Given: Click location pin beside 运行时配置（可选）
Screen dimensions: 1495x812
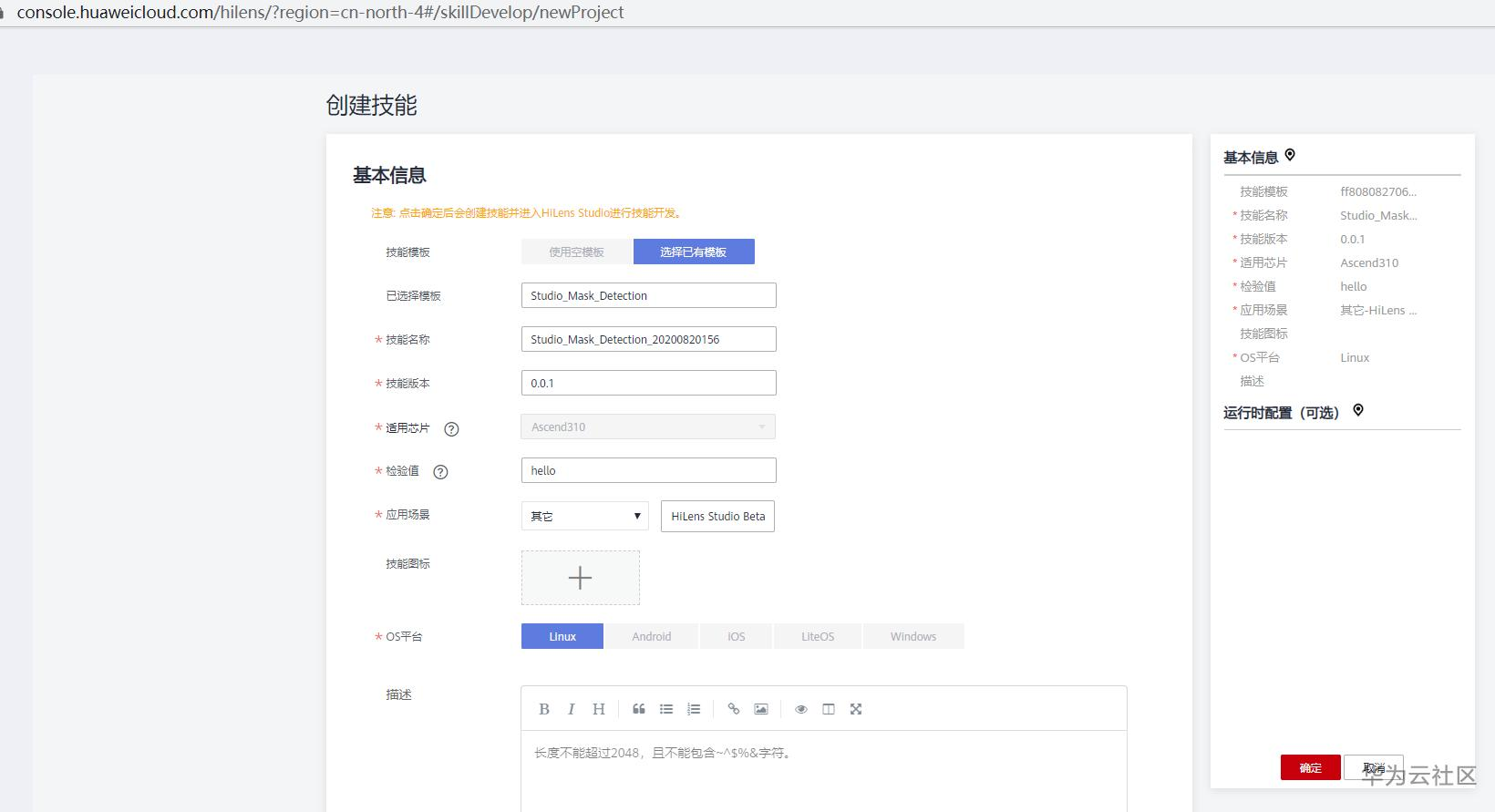Looking at the screenshot, I should (1358, 410).
